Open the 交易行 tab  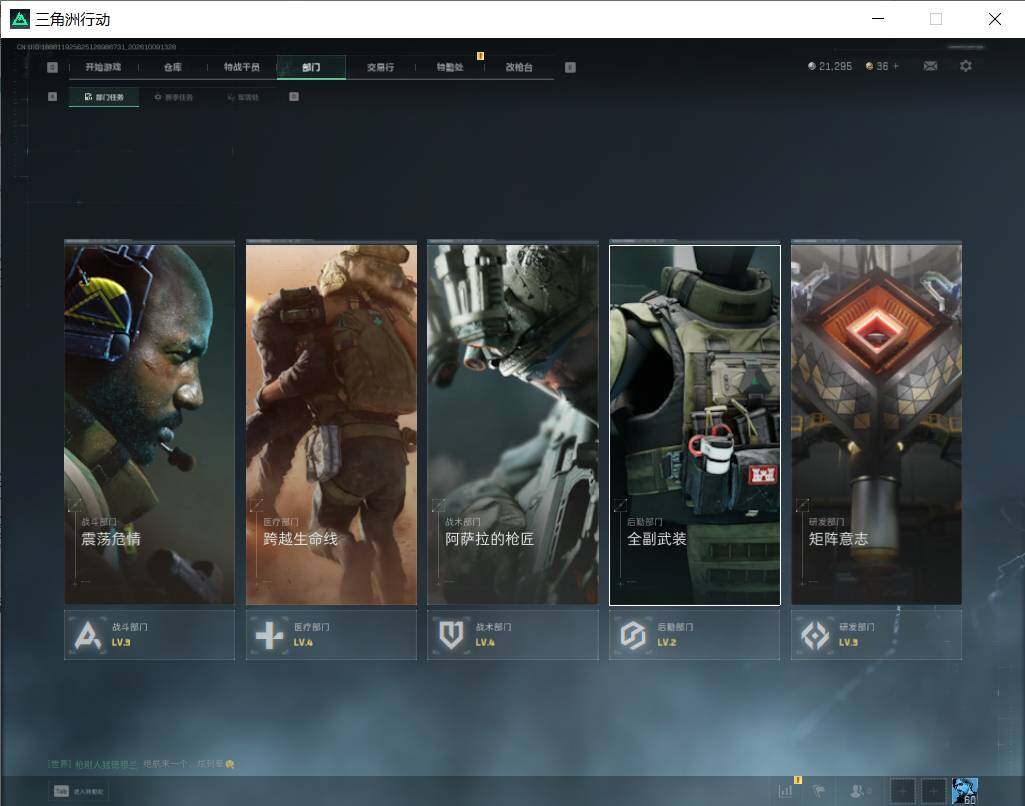[x=380, y=67]
